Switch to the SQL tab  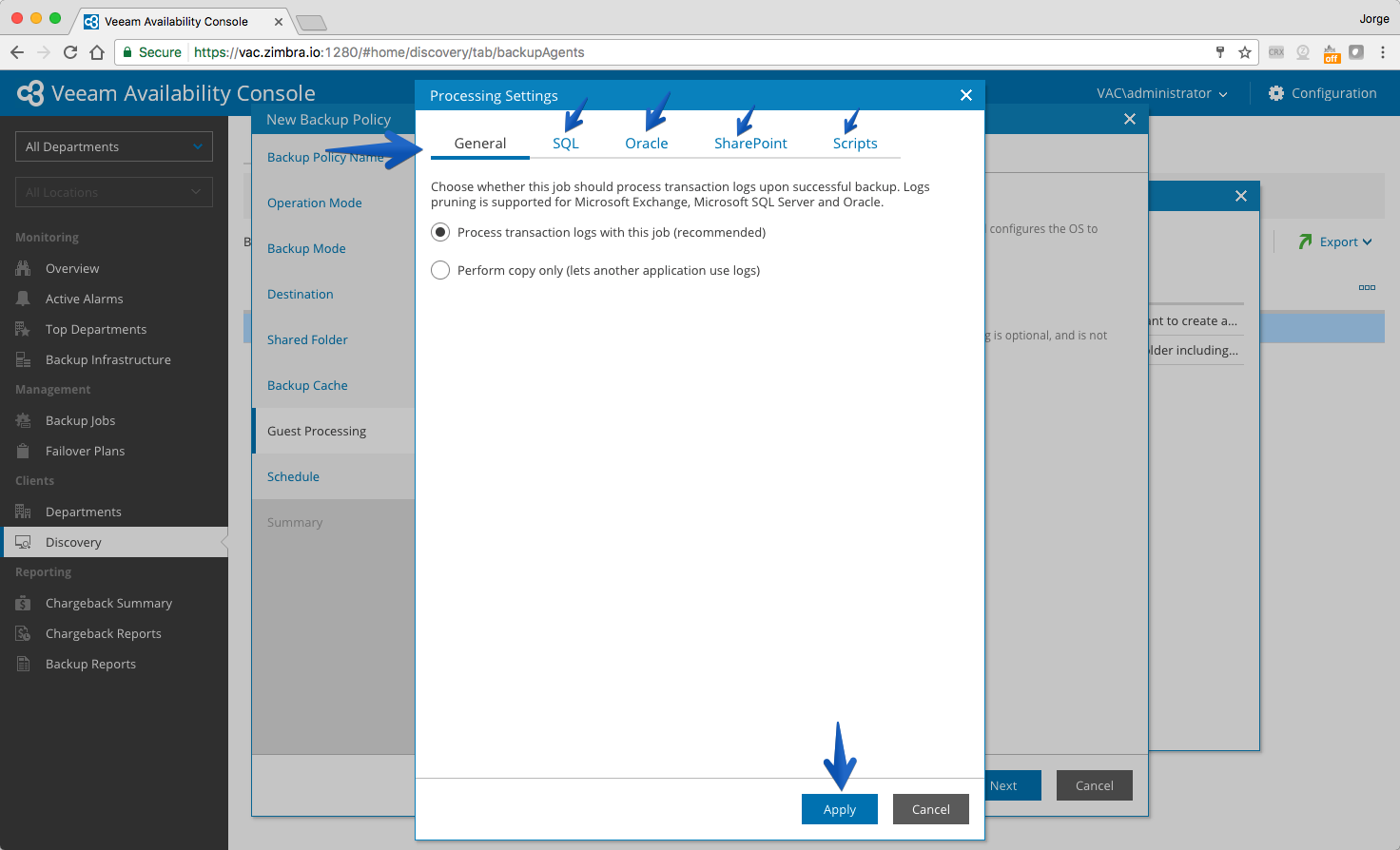pyautogui.click(x=566, y=144)
